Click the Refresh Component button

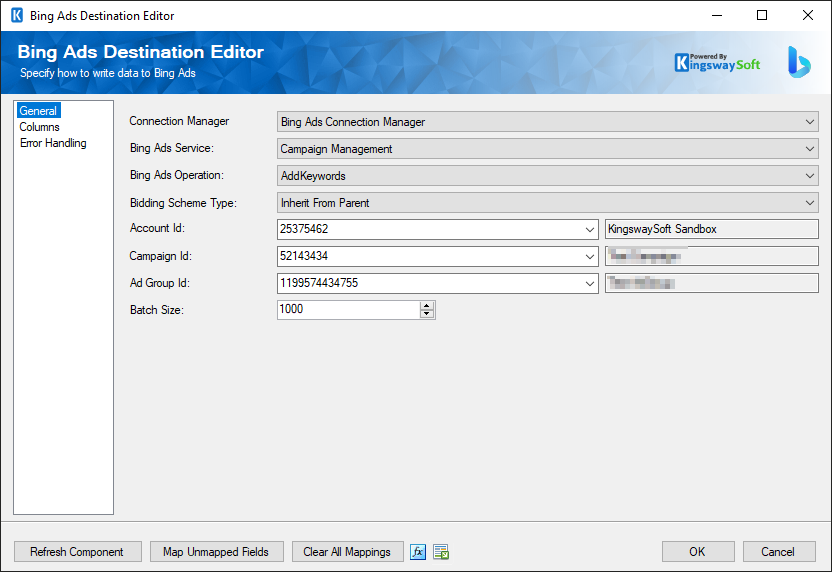pos(77,552)
